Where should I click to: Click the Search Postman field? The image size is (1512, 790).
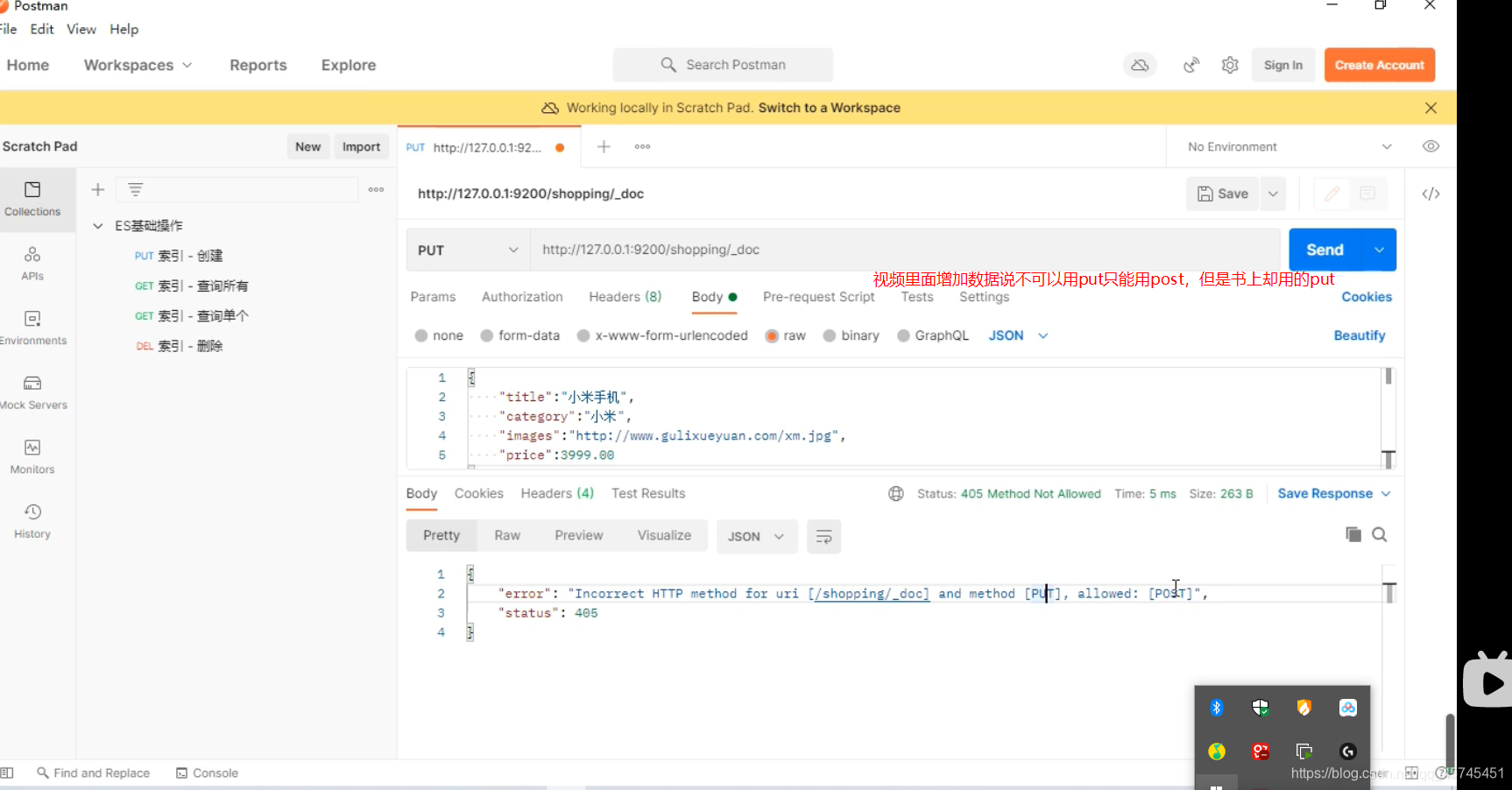tap(723, 65)
